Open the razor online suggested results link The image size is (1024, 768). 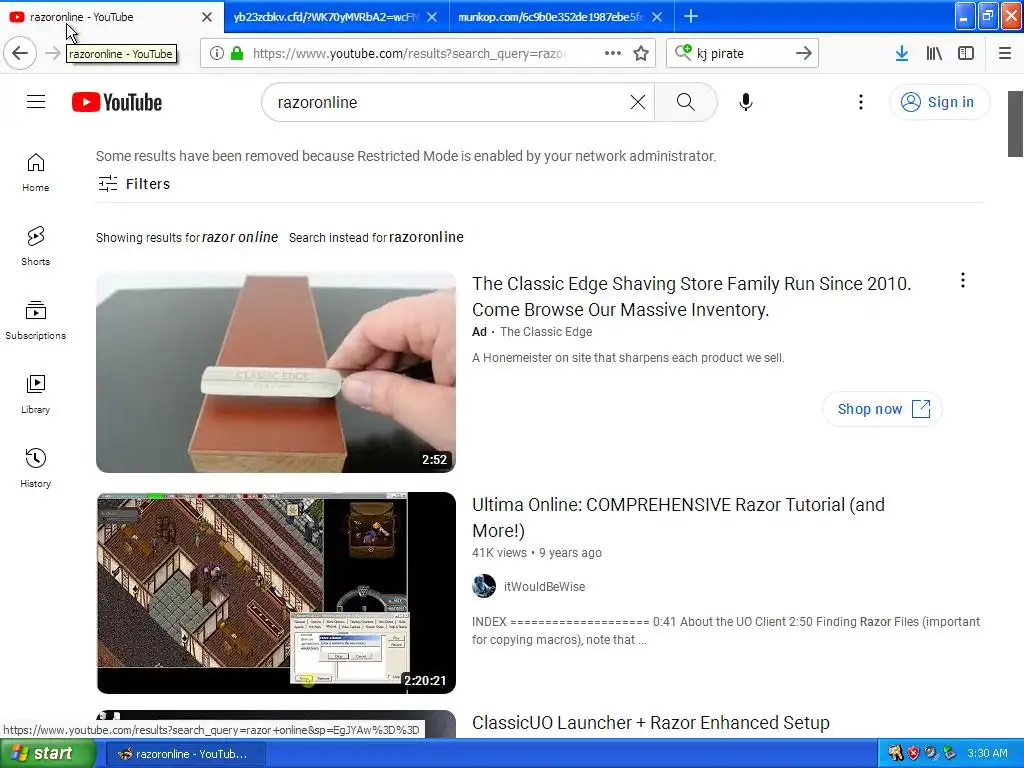click(240, 237)
